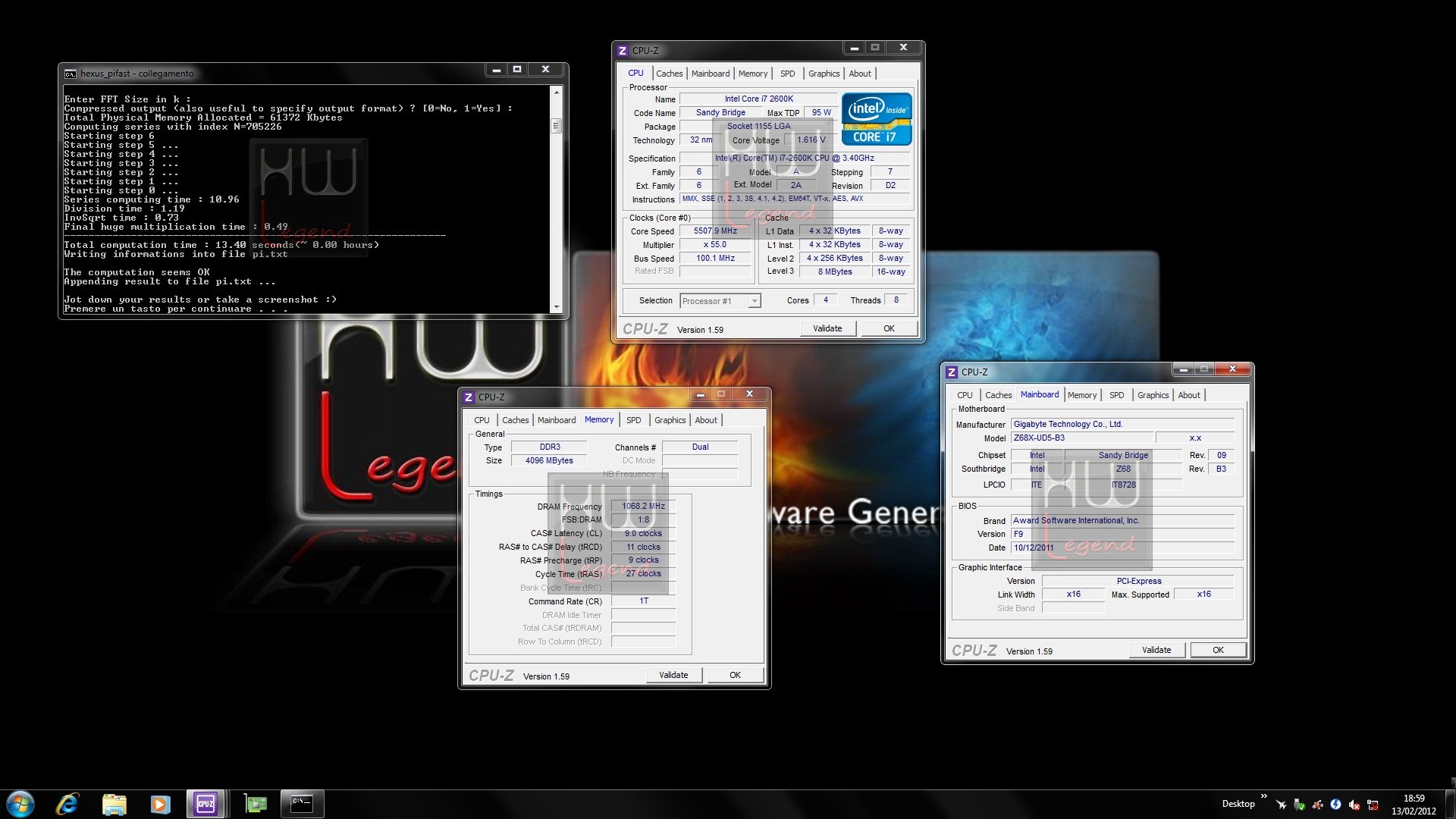Open About tab in the Mainboard CPU-Z window
The height and width of the screenshot is (819, 1456).
1189,395
